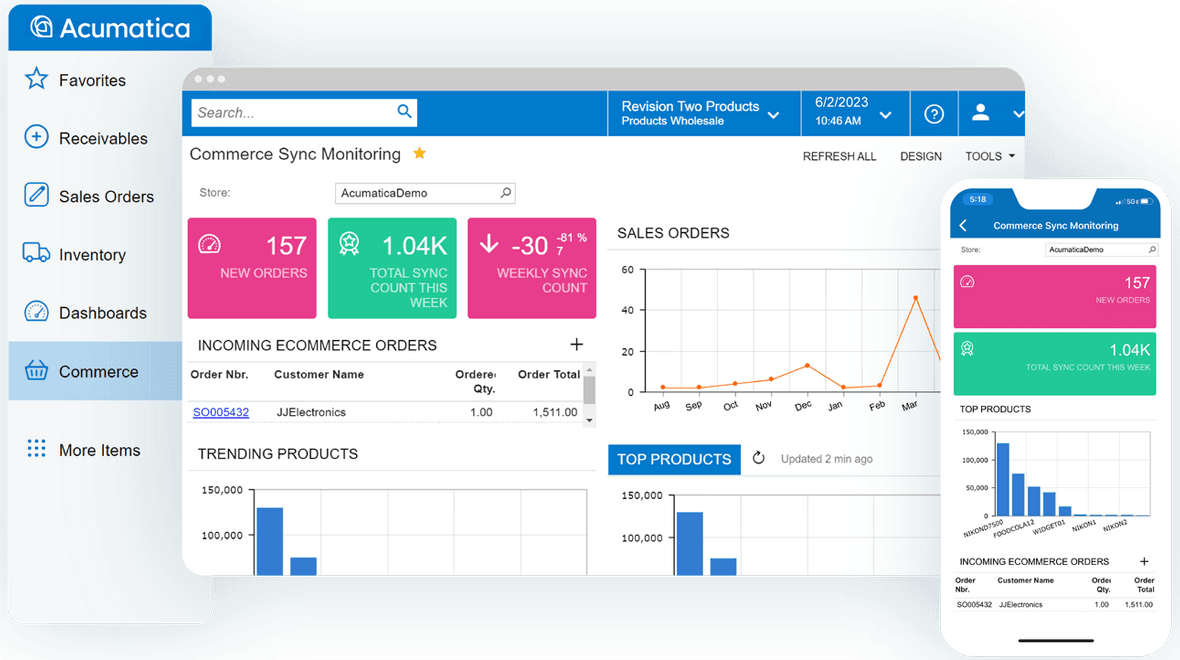Image resolution: width=1180 pixels, height=660 pixels.
Task: Click the TOP PRODUCTS header button
Action: [x=674, y=459]
